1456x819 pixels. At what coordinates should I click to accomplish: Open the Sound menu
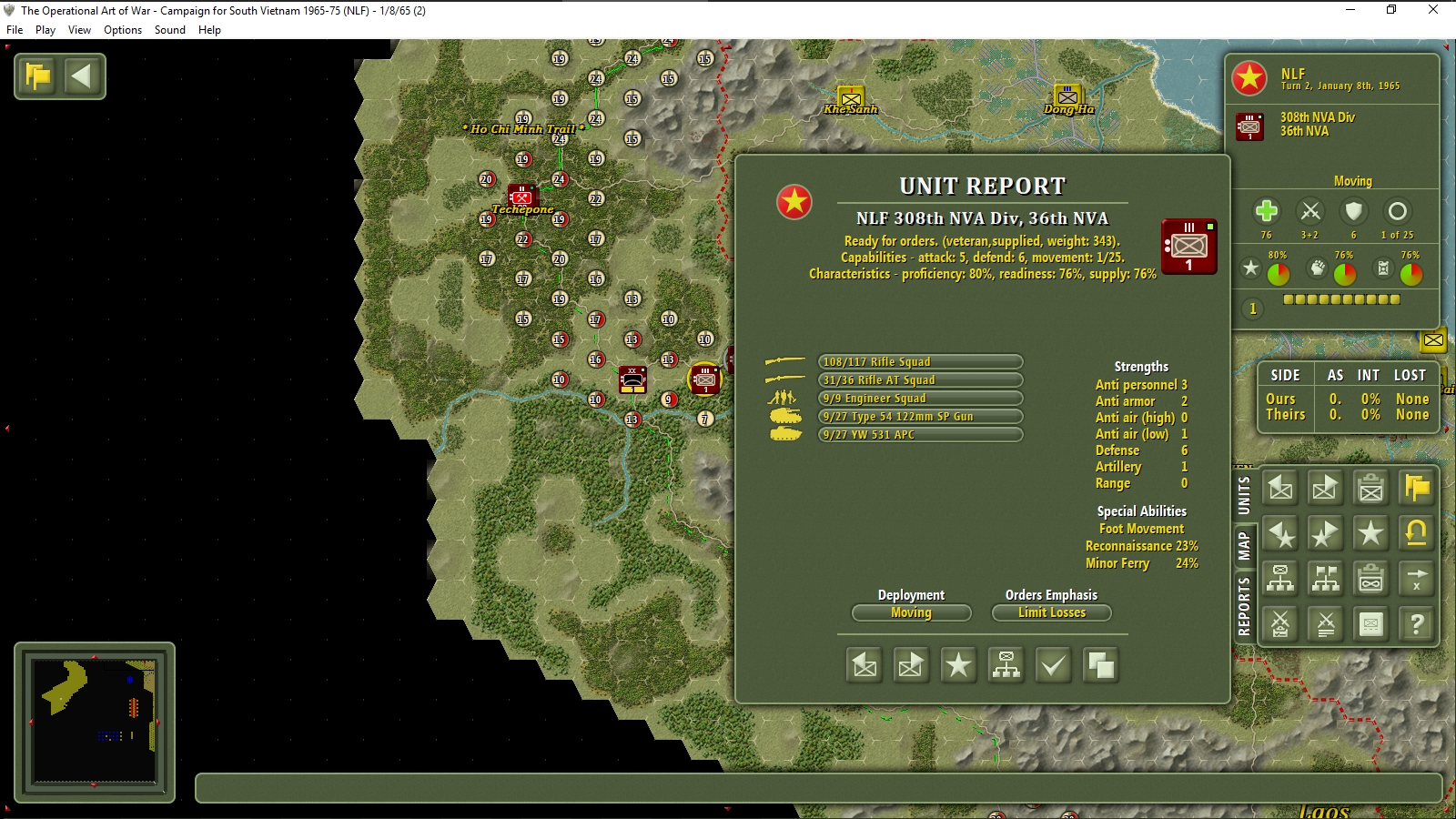click(x=170, y=30)
